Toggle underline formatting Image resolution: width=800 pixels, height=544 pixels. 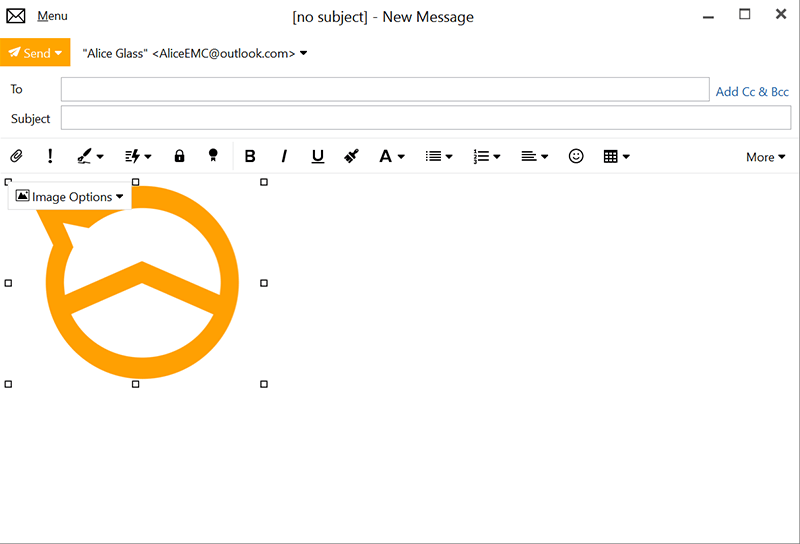point(318,156)
